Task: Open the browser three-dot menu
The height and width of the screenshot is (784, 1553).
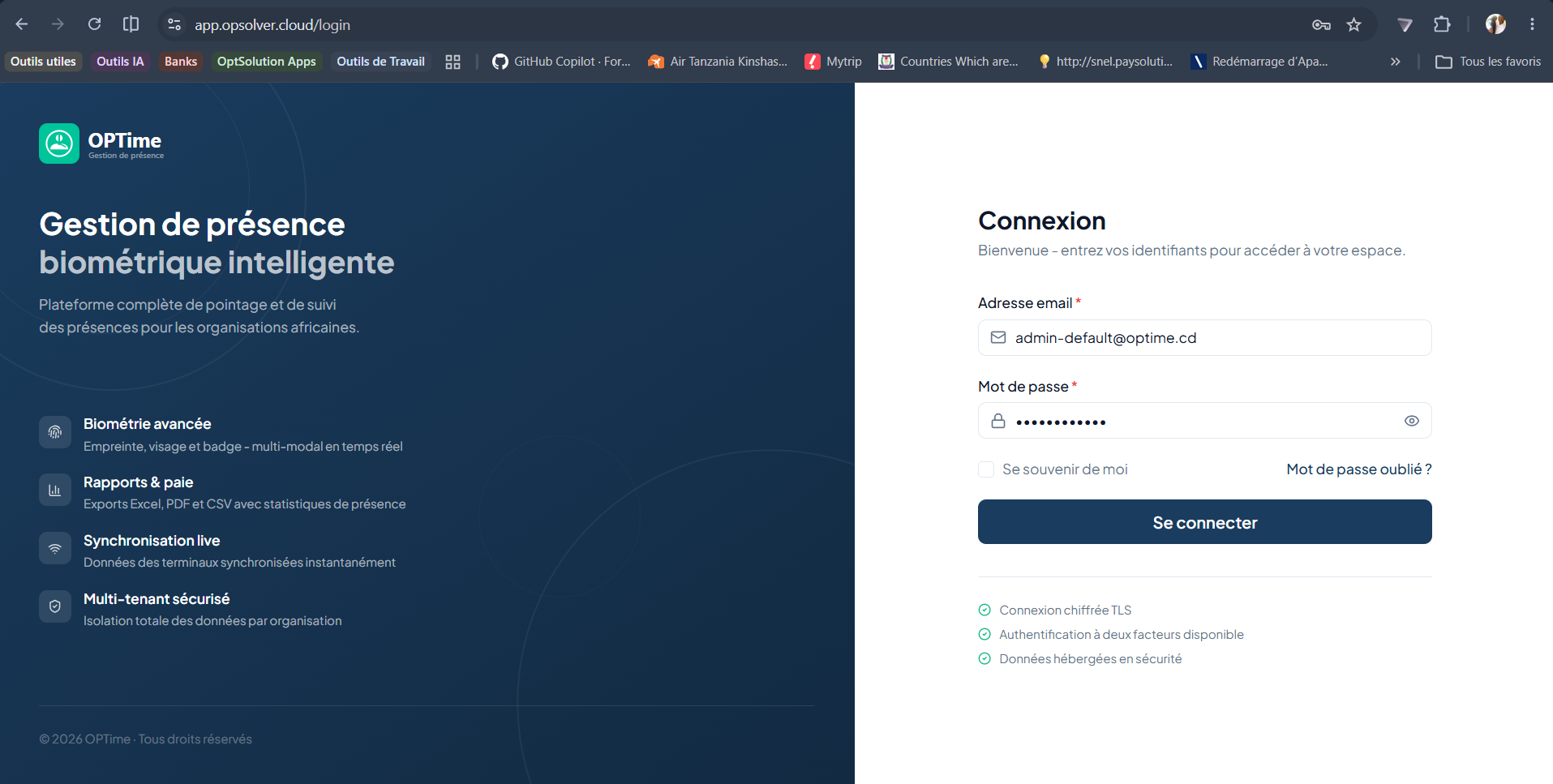Action: 1532,24
